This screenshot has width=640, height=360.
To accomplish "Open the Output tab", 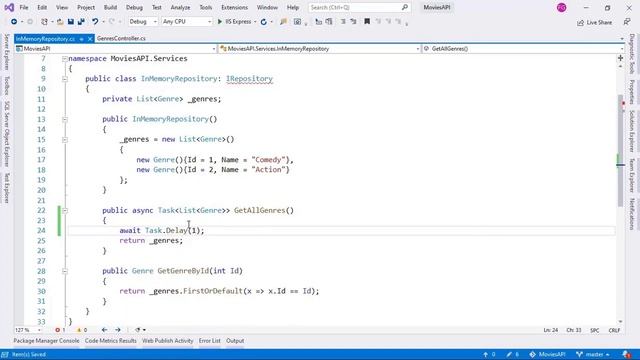I will click(235, 341).
